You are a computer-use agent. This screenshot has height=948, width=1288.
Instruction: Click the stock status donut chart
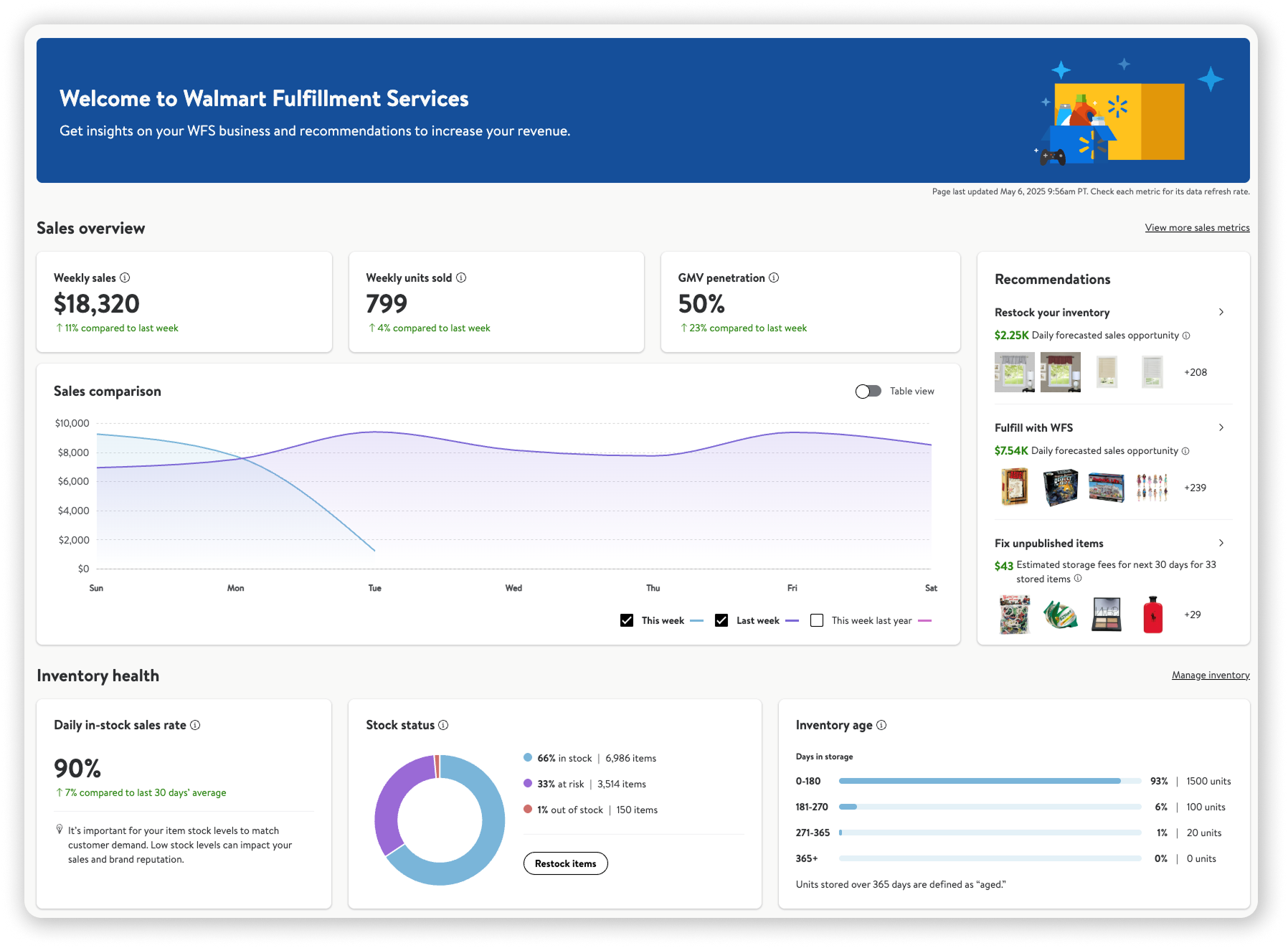click(440, 820)
